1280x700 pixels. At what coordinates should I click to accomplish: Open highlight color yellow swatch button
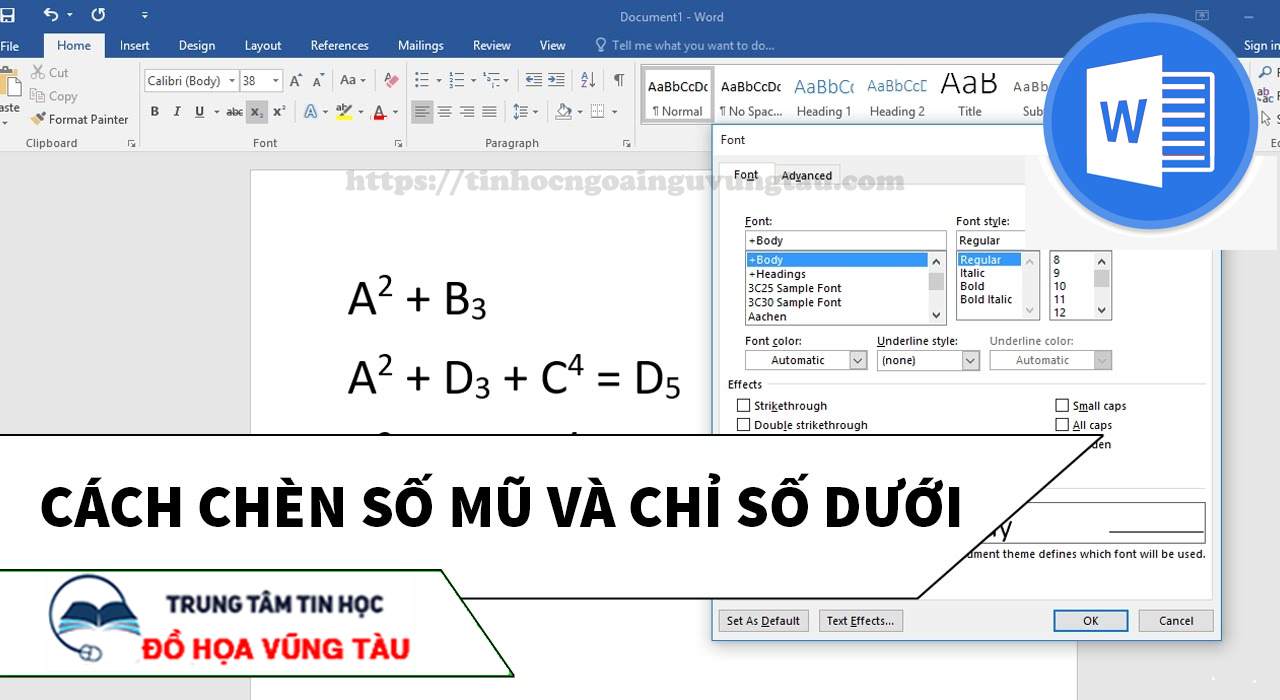[344, 112]
